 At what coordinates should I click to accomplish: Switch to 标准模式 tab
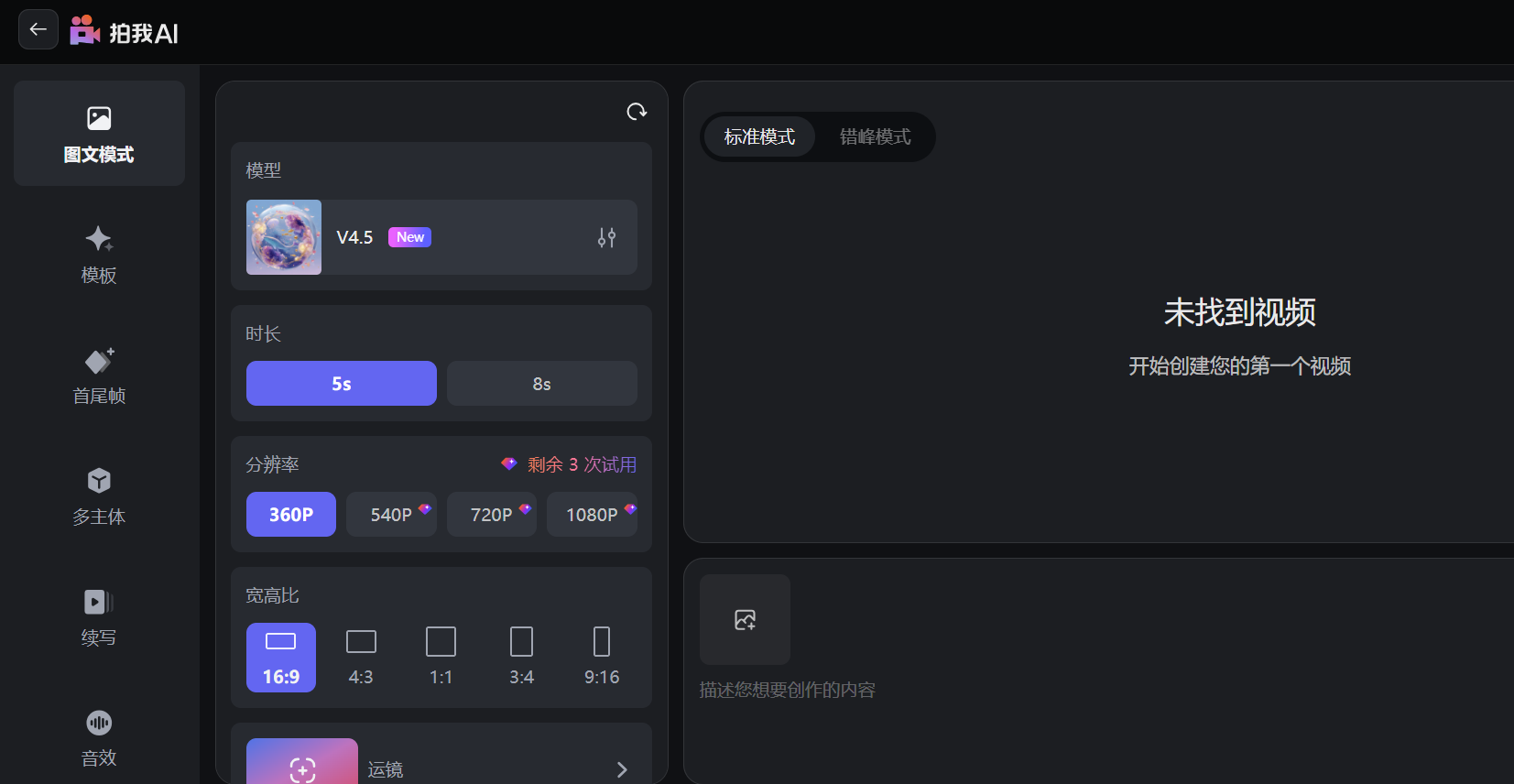click(x=759, y=136)
